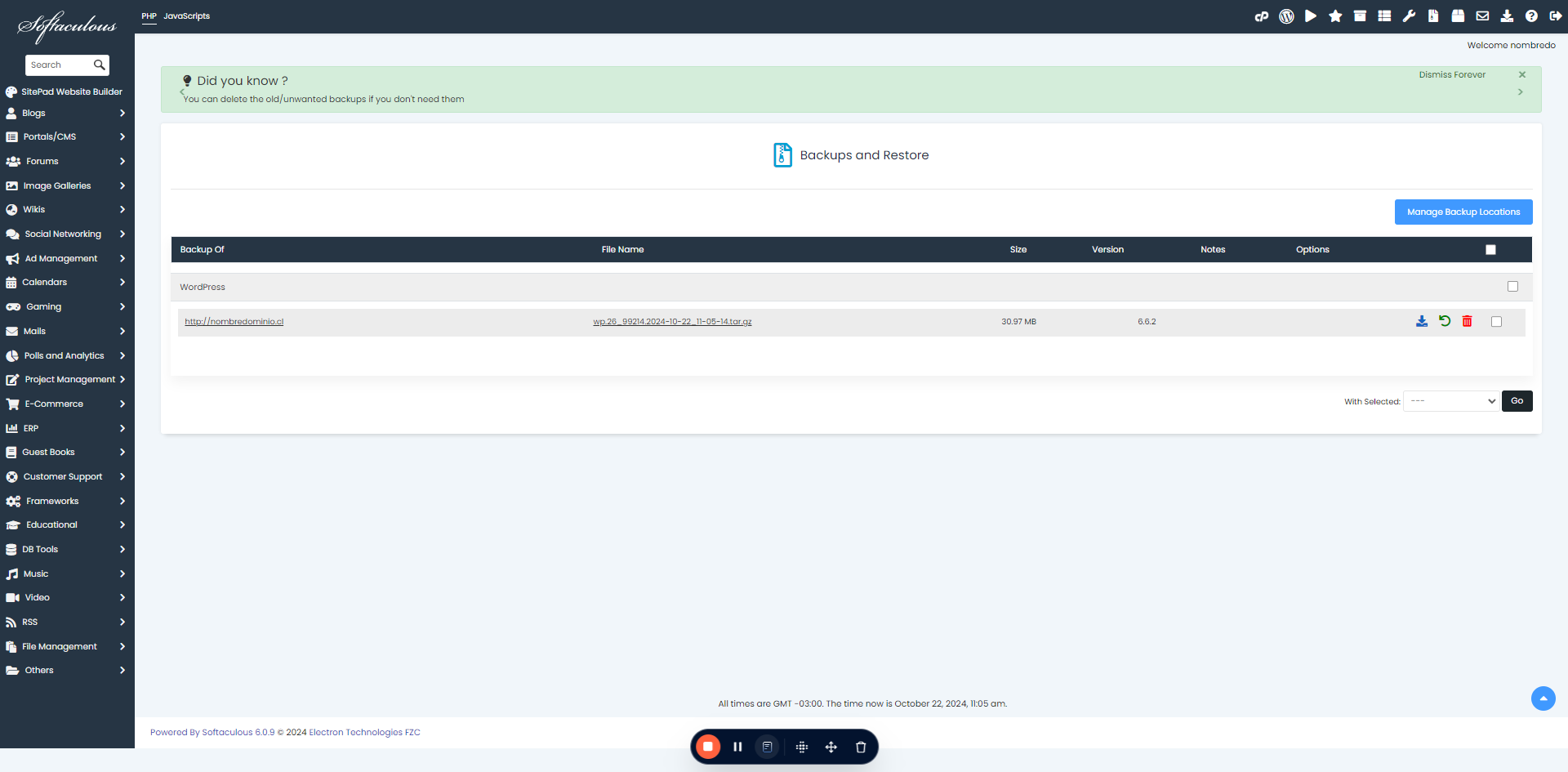Click the green restore backup icon
Screen dimensions: 1568x772
(x=1445, y=321)
